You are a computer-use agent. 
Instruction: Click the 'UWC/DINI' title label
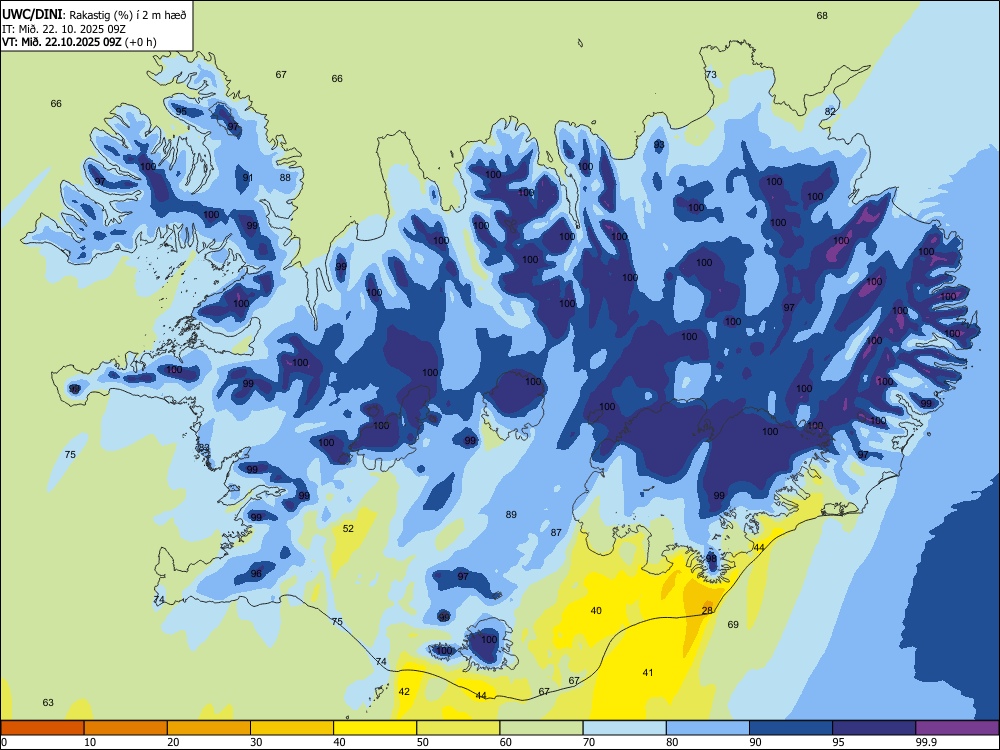click(31, 14)
